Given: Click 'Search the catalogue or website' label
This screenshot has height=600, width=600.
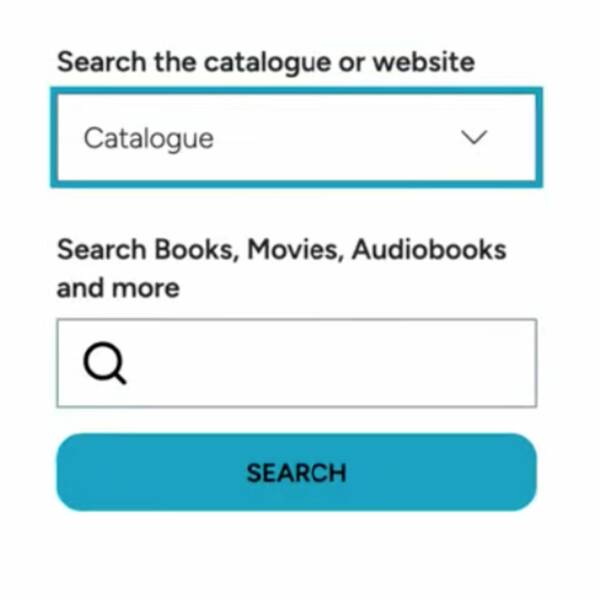Looking at the screenshot, I should coord(266,62).
